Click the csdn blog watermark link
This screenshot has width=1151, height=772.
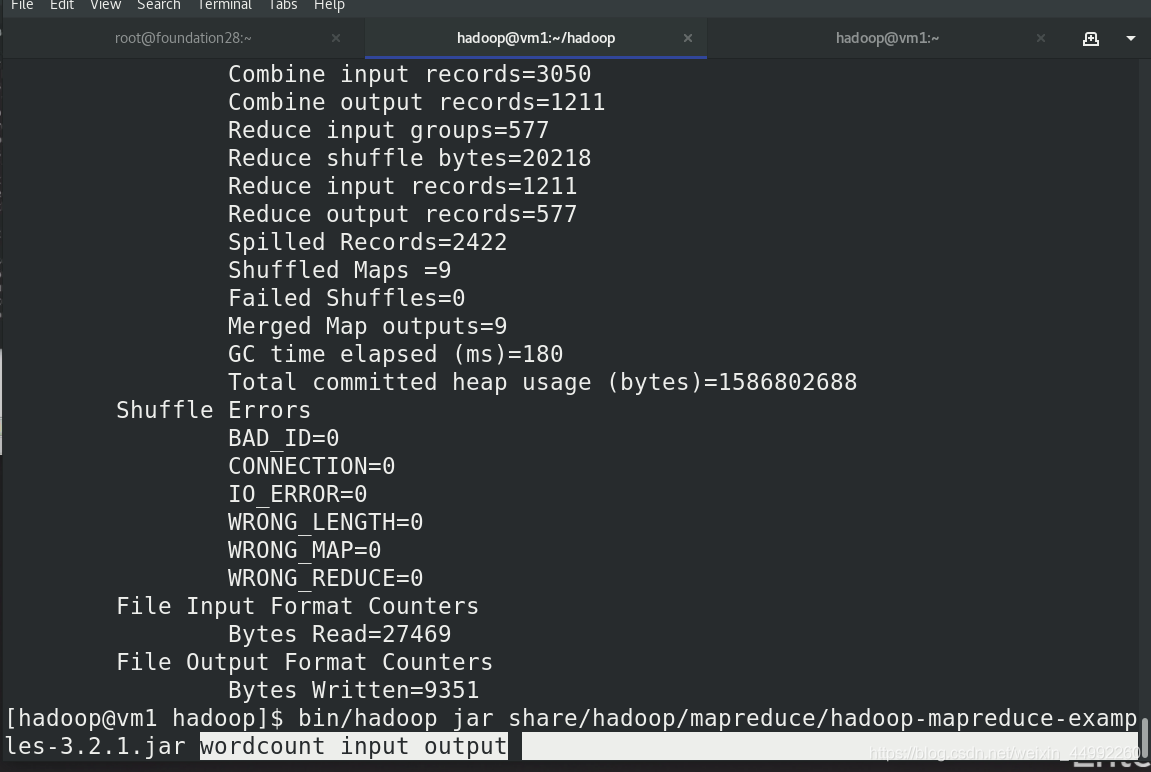point(1004,753)
